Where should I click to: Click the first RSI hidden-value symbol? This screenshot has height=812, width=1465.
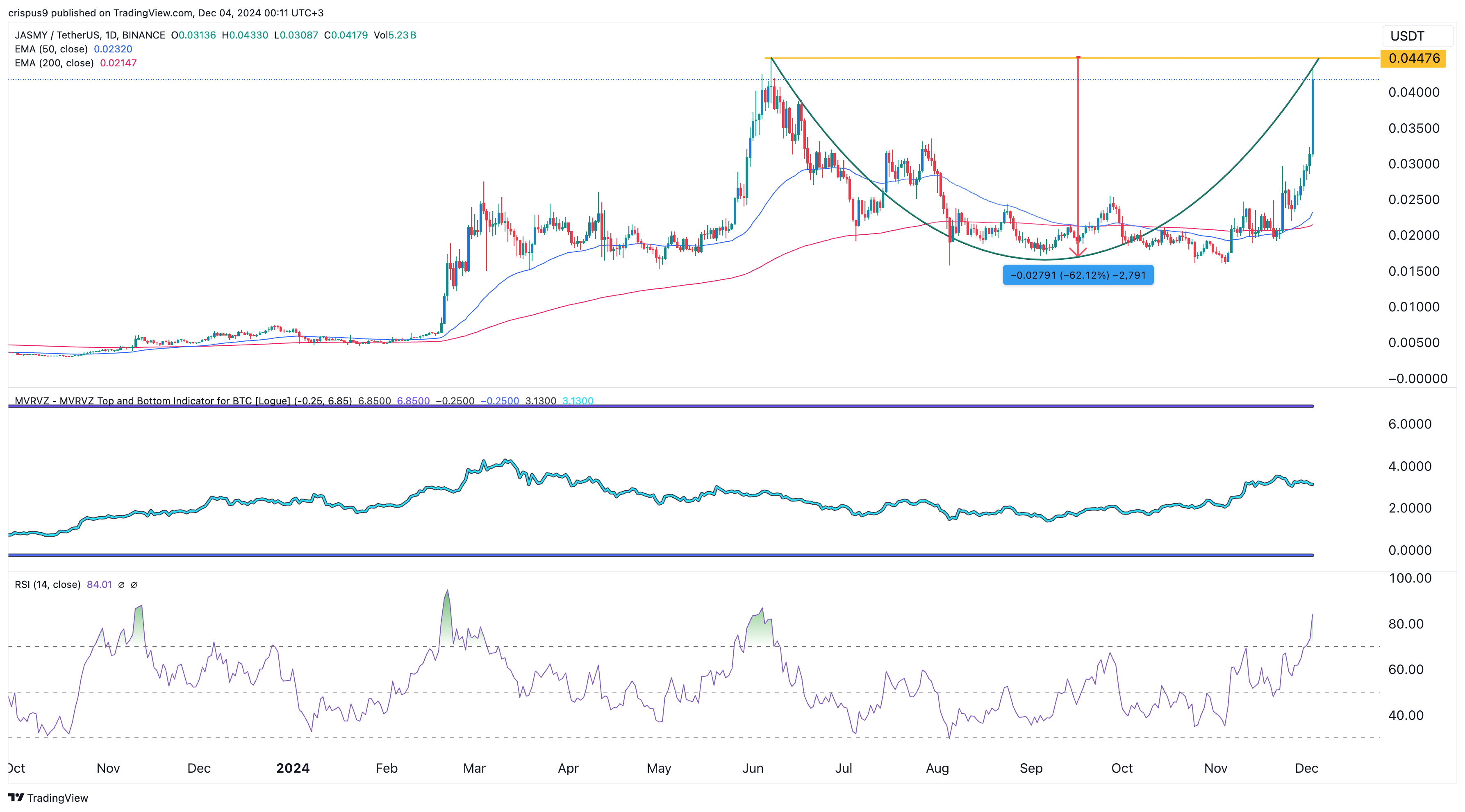tap(121, 585)
